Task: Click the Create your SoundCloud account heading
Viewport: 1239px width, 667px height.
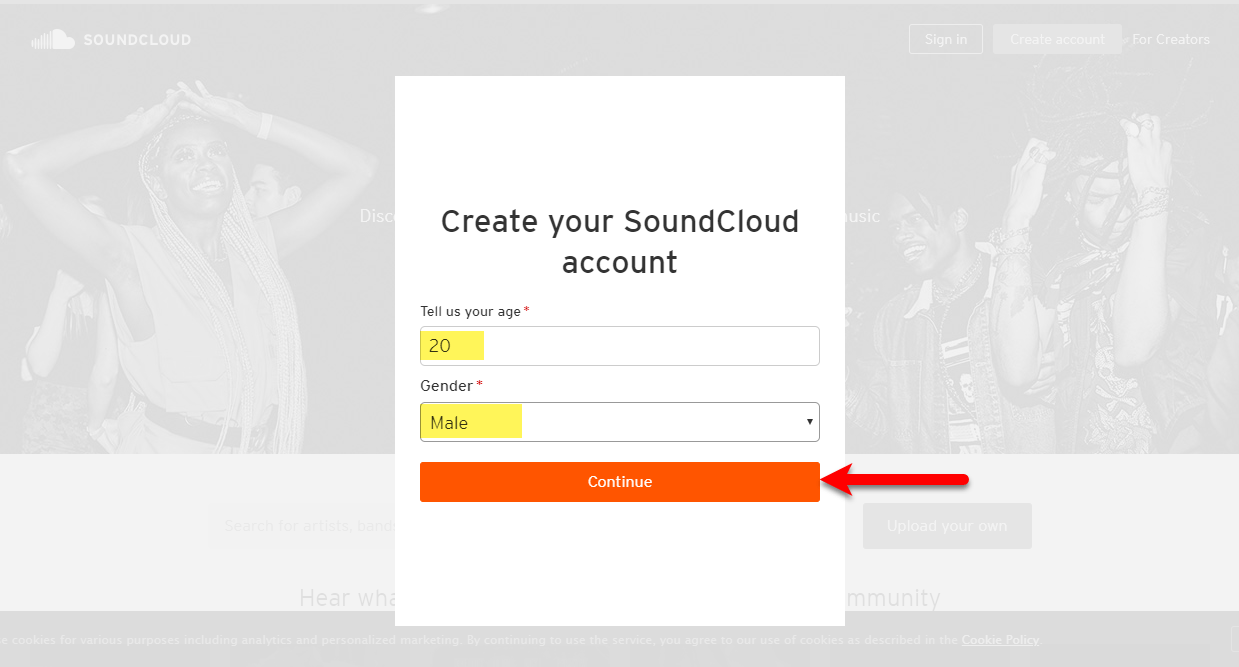Action: (620, 241)
